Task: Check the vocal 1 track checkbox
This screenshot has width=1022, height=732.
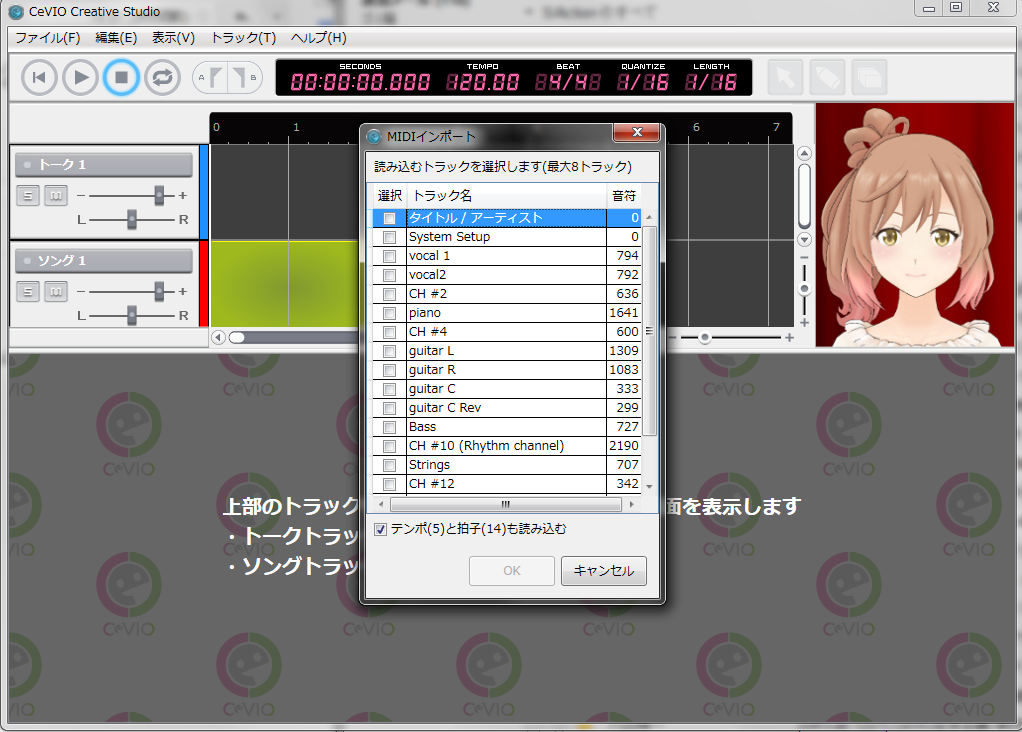Action: pyautogui.click(x=389, y=256)
